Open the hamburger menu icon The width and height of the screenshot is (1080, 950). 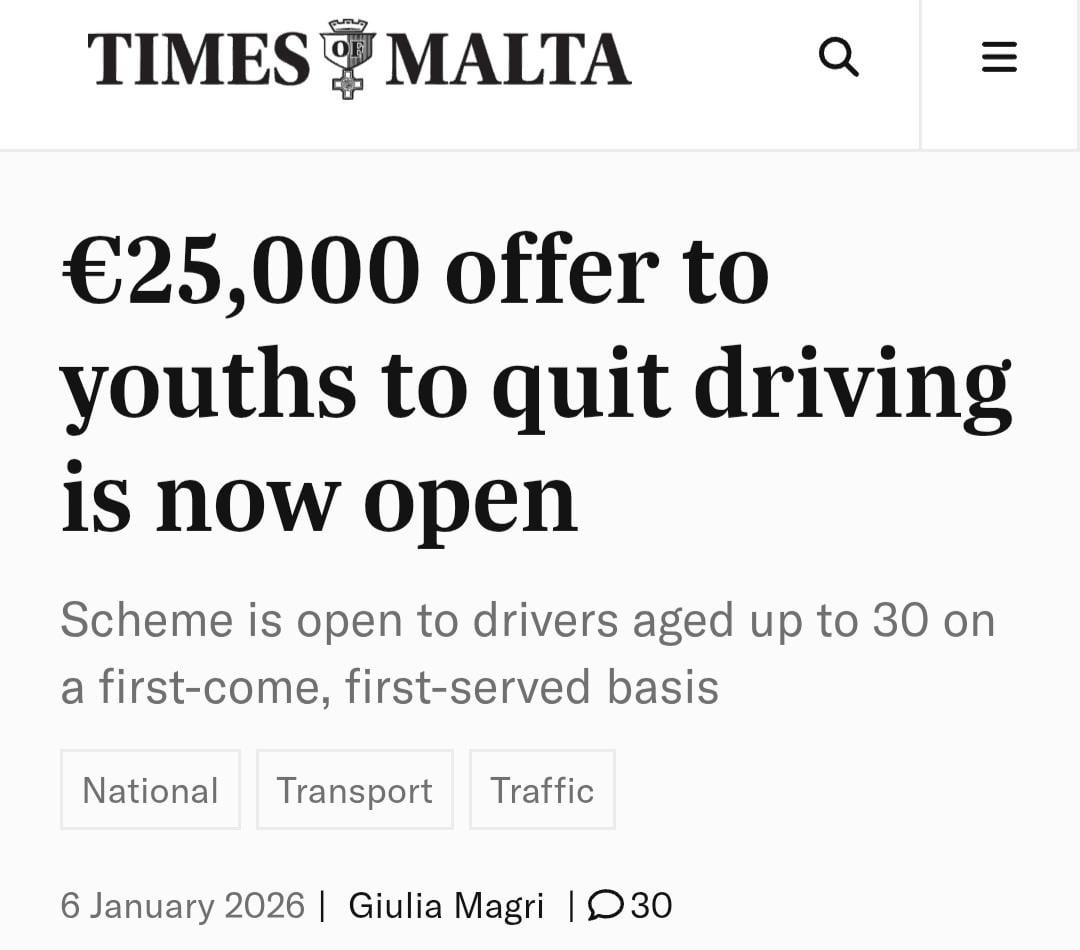(999, 58)
